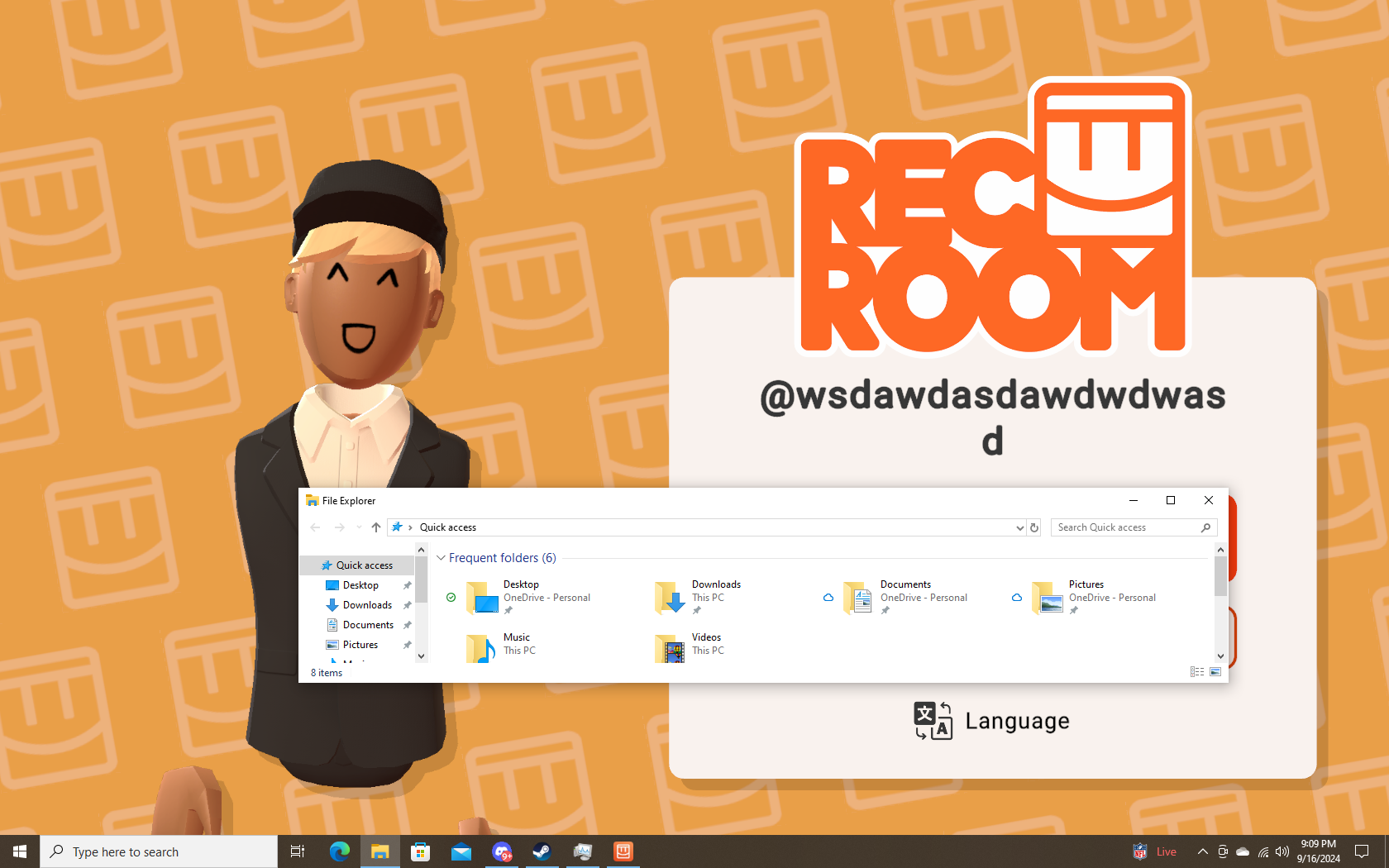
Task: Click the navigation pane scroll down arrow
Action: (422, 656)
